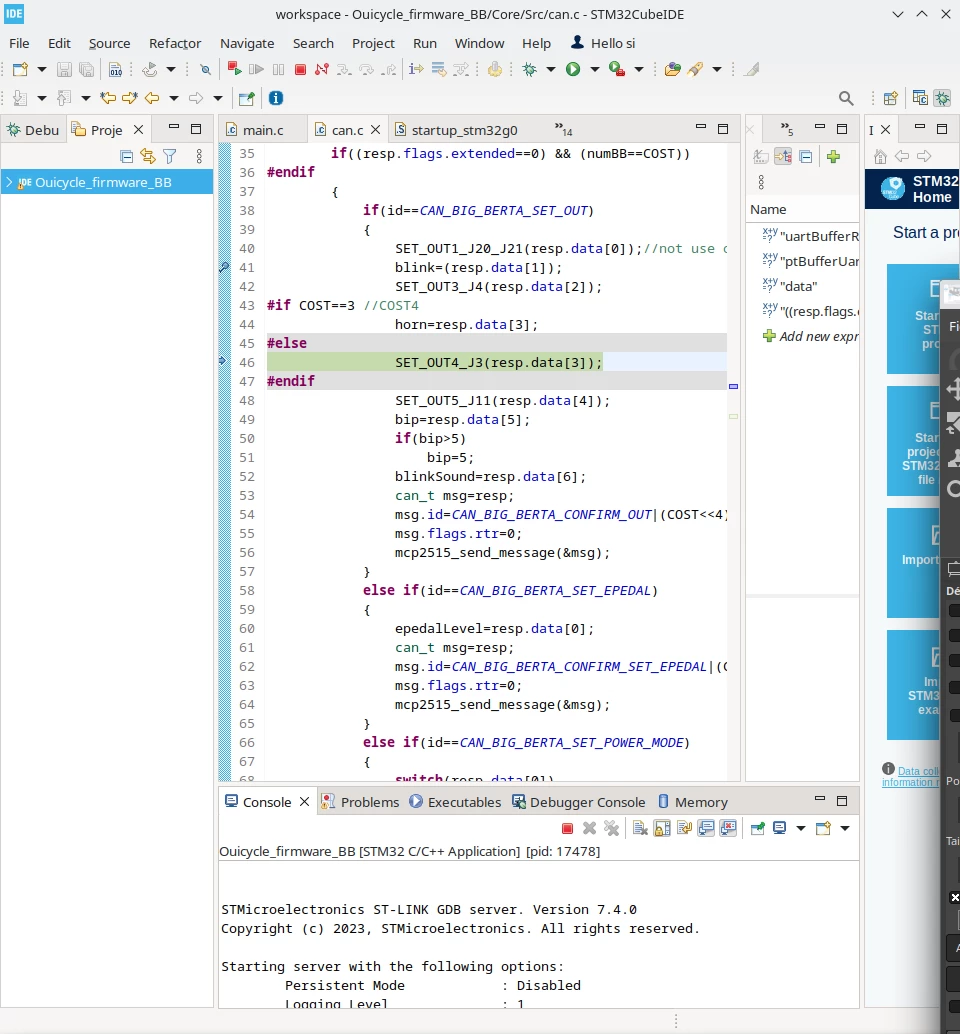Click the Step Into icon

click(344, 69)
